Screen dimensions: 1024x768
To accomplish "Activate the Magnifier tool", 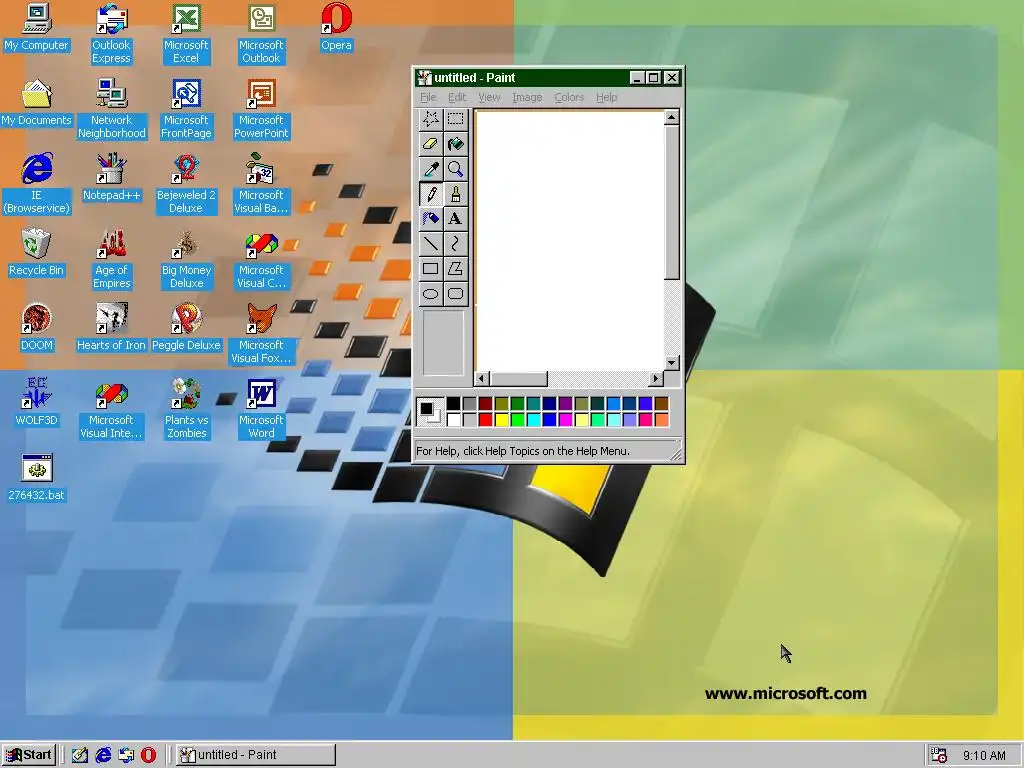I will coord(455,169).
